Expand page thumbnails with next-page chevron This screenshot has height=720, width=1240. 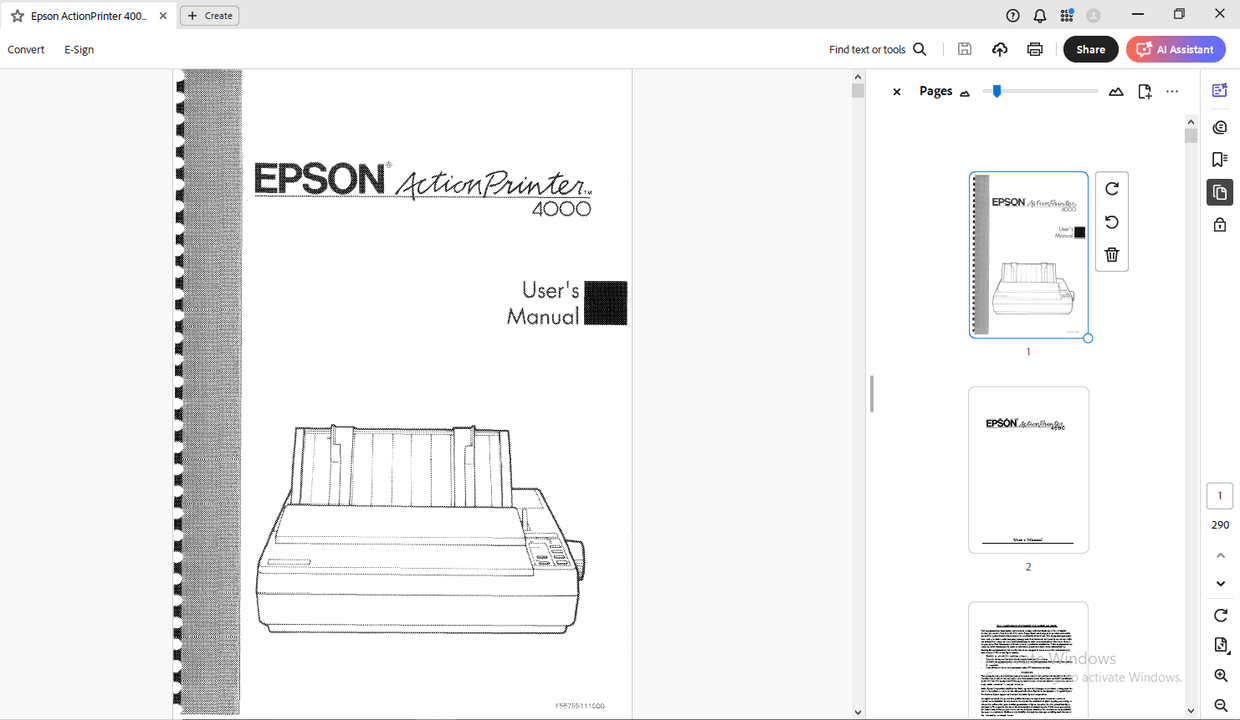[x=1220, y=583]
